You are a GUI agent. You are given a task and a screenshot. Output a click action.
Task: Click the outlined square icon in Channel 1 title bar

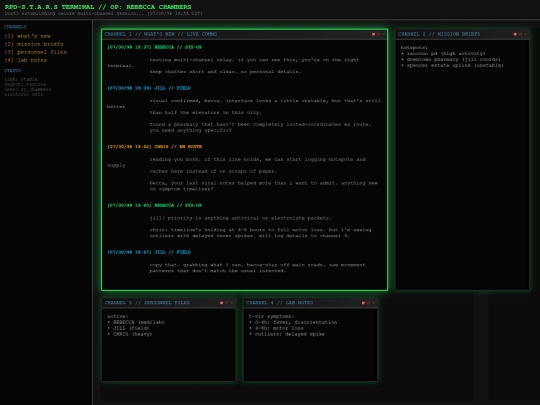click(378, 34)
